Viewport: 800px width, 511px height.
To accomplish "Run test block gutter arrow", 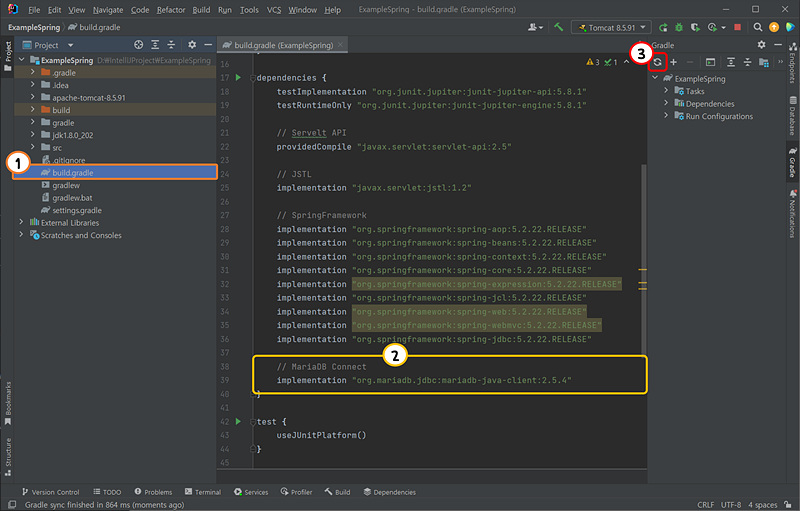I will pos(238,422).
